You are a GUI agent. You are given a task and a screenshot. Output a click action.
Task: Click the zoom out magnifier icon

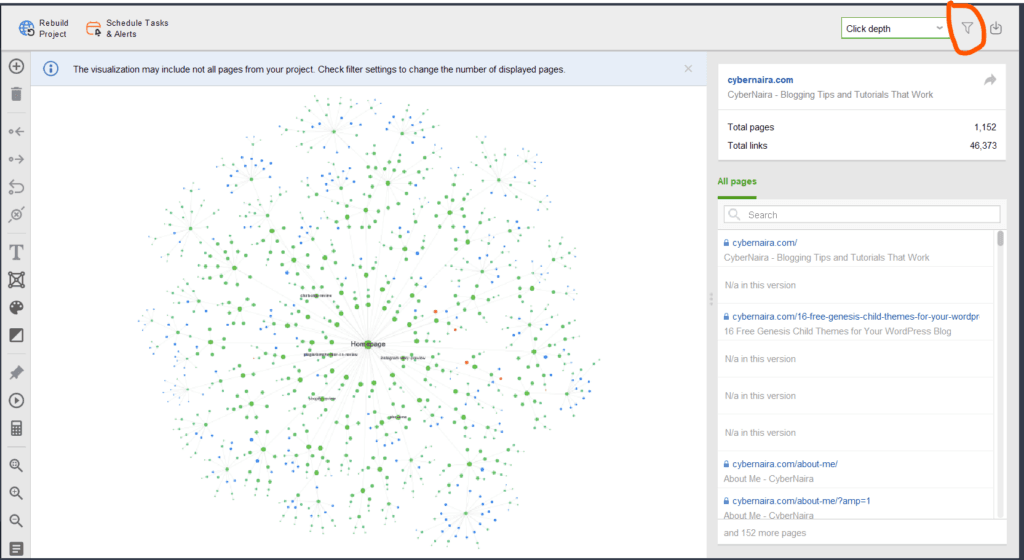tap(16, 521)
